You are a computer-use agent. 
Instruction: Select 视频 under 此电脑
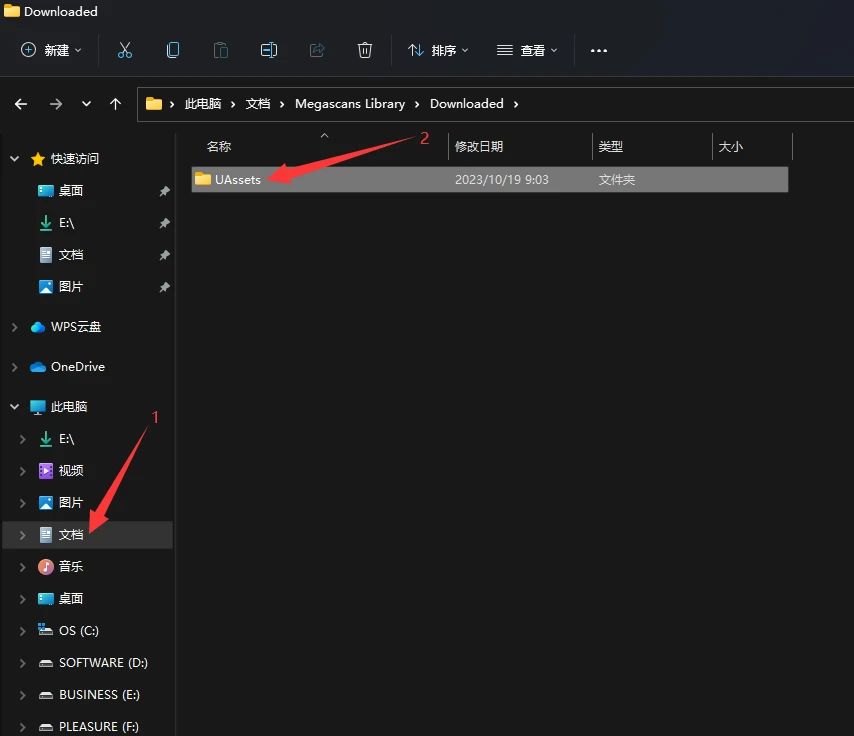[71, 471]
